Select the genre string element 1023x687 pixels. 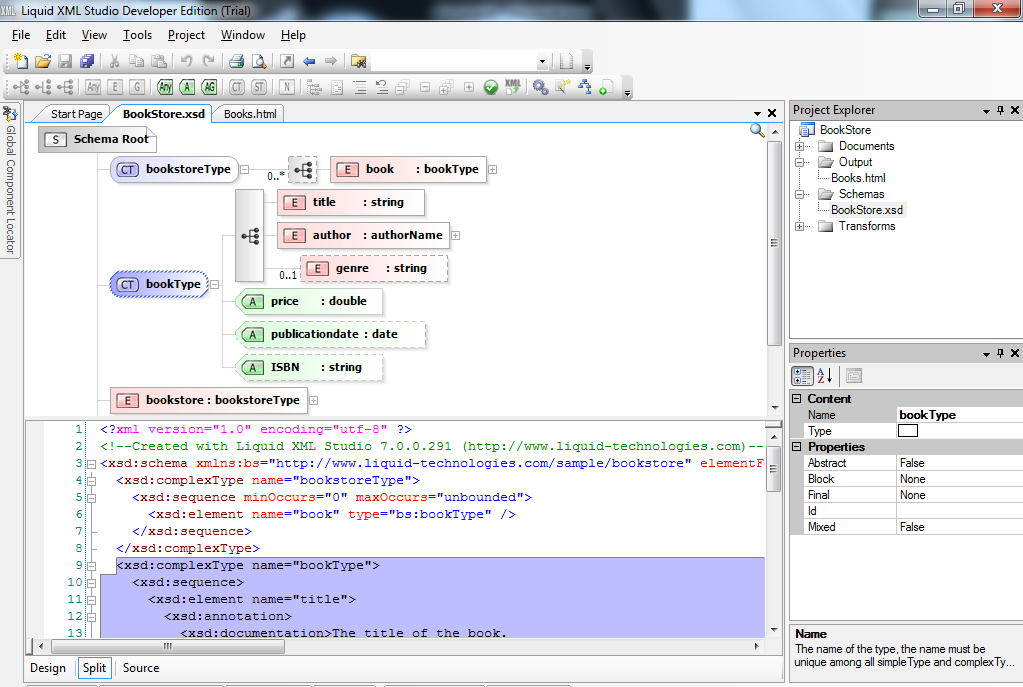(374, 268)
